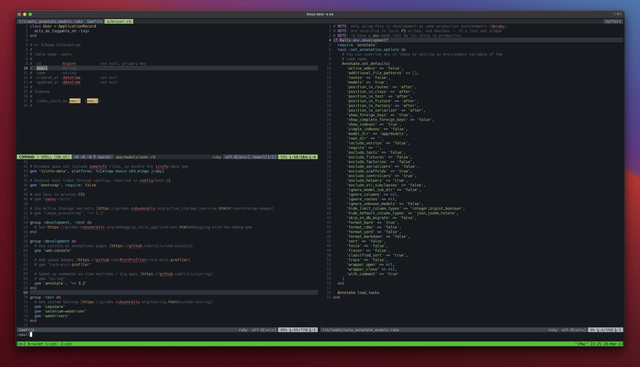This screenshot has height=367, width=640.
Task: Click the COMMAND mode indicator in statusline
Action: tap(27, 157)
